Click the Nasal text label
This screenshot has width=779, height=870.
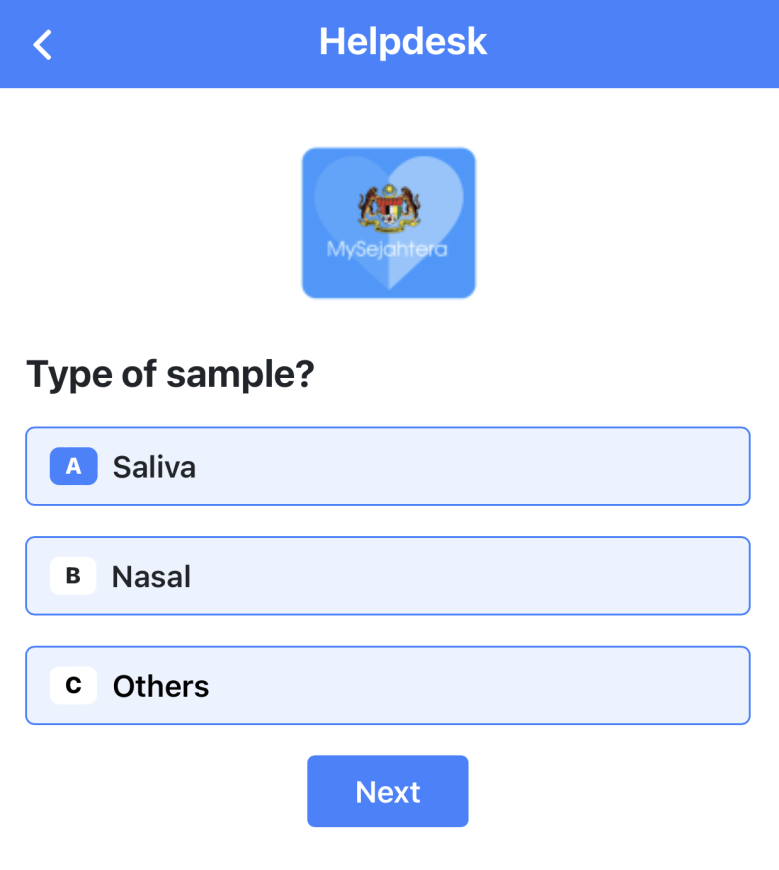click(151, 576)
